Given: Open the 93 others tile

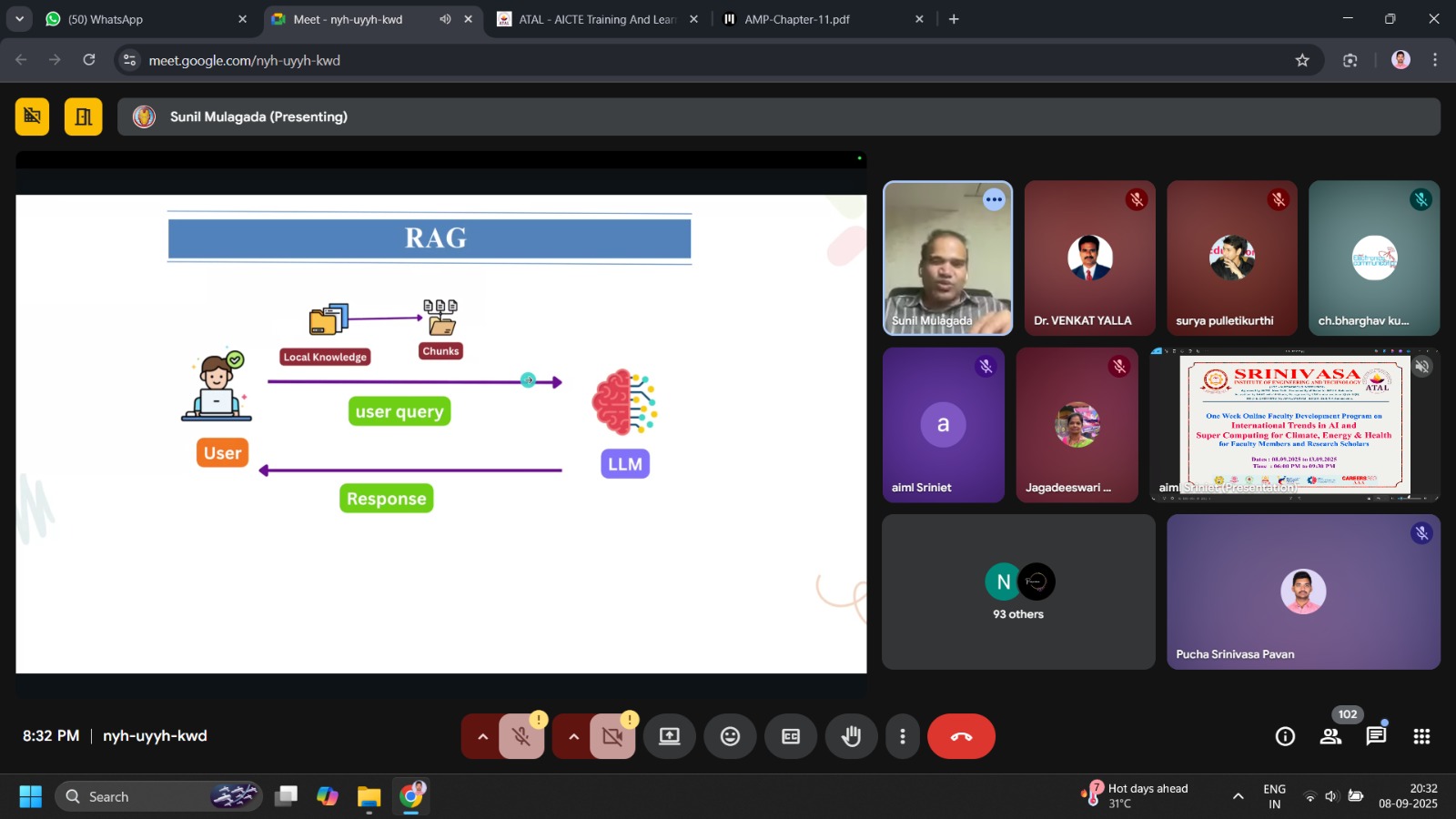Looking at the screenshot, I should 1018,591.
